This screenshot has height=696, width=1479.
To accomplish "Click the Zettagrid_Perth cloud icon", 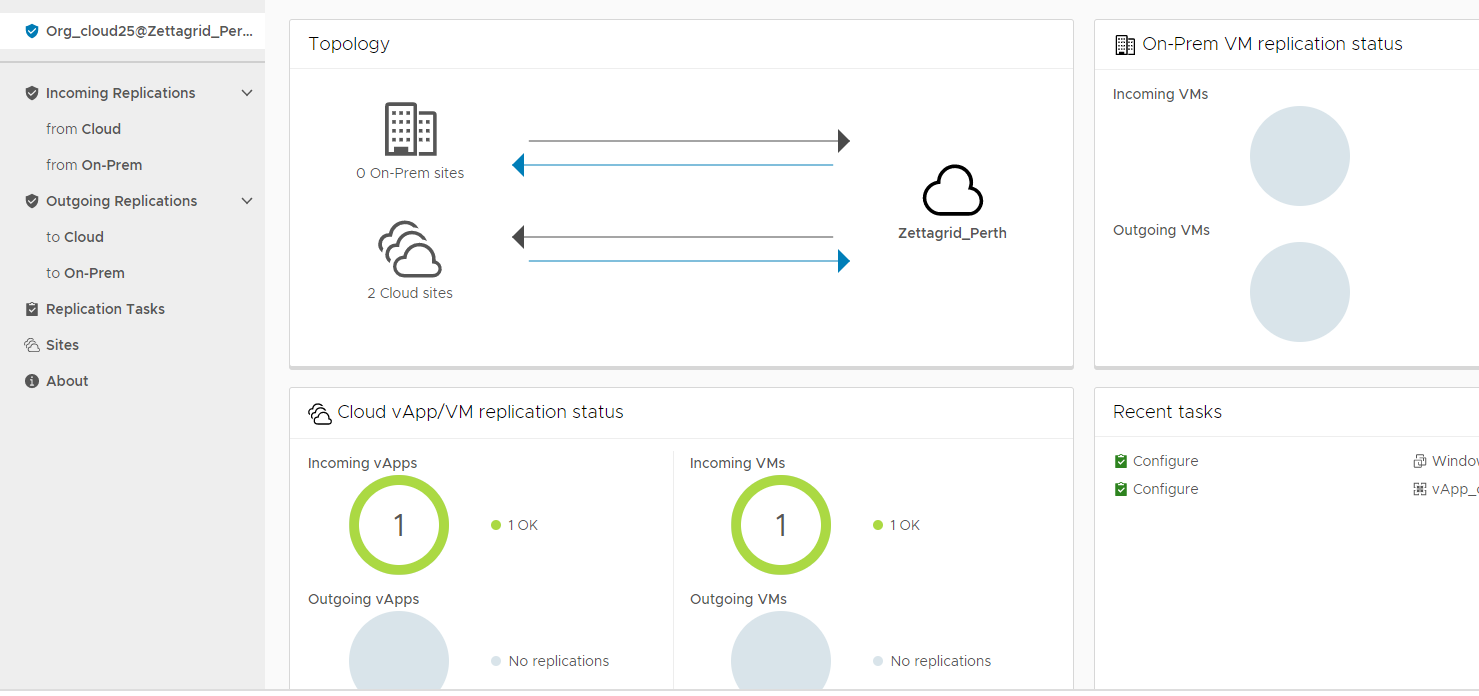I will click(952, 190).
